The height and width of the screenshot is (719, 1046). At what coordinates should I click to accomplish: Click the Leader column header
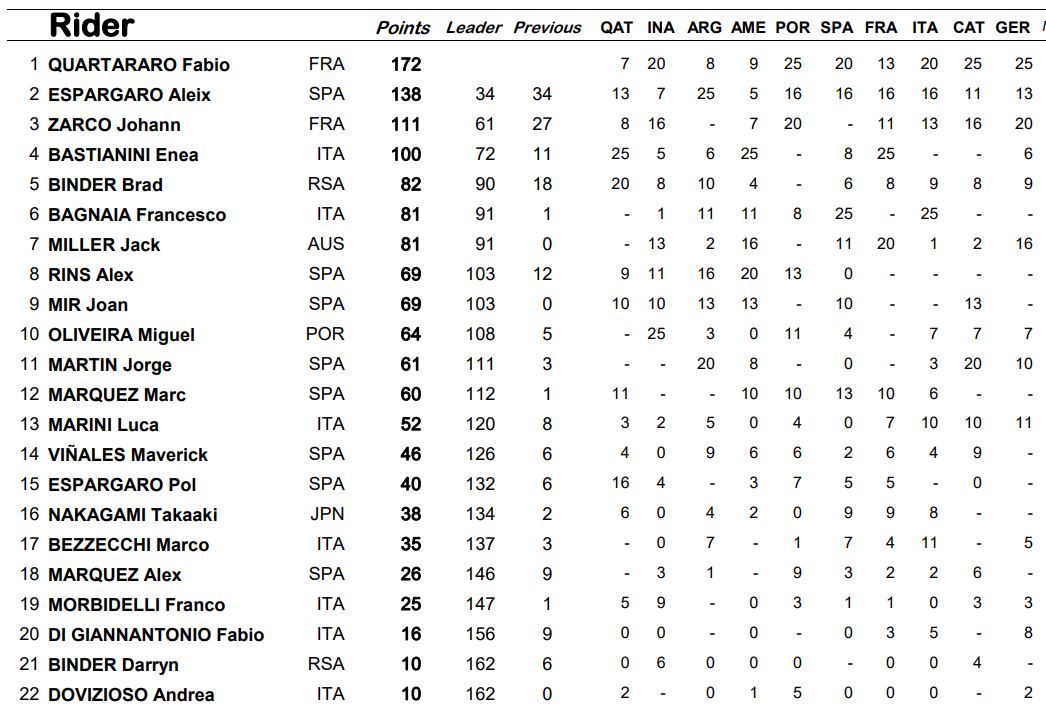[x=473, y=28]
